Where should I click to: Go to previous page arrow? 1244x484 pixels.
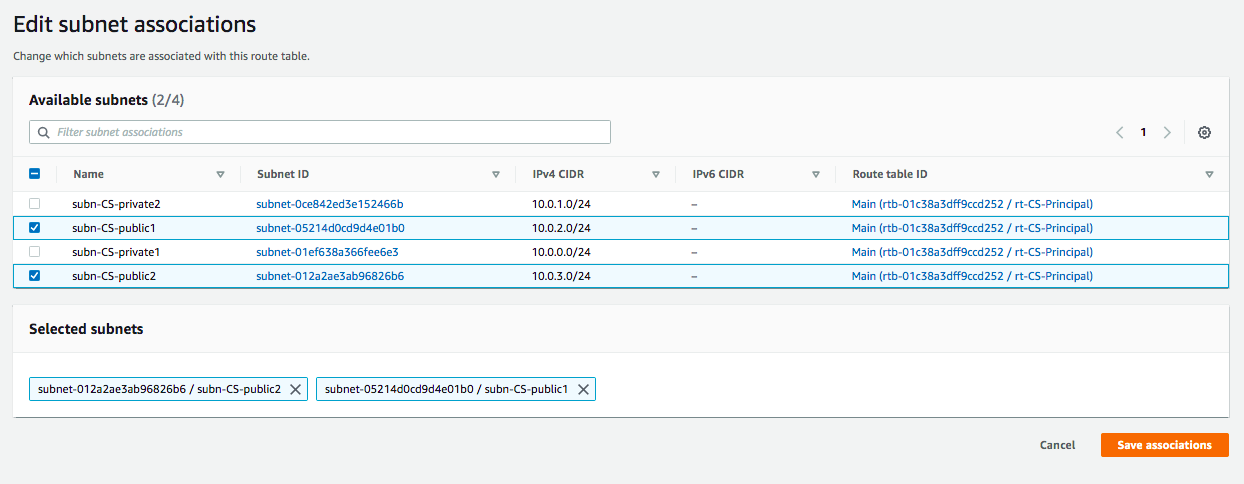(x=1120, y=132)
